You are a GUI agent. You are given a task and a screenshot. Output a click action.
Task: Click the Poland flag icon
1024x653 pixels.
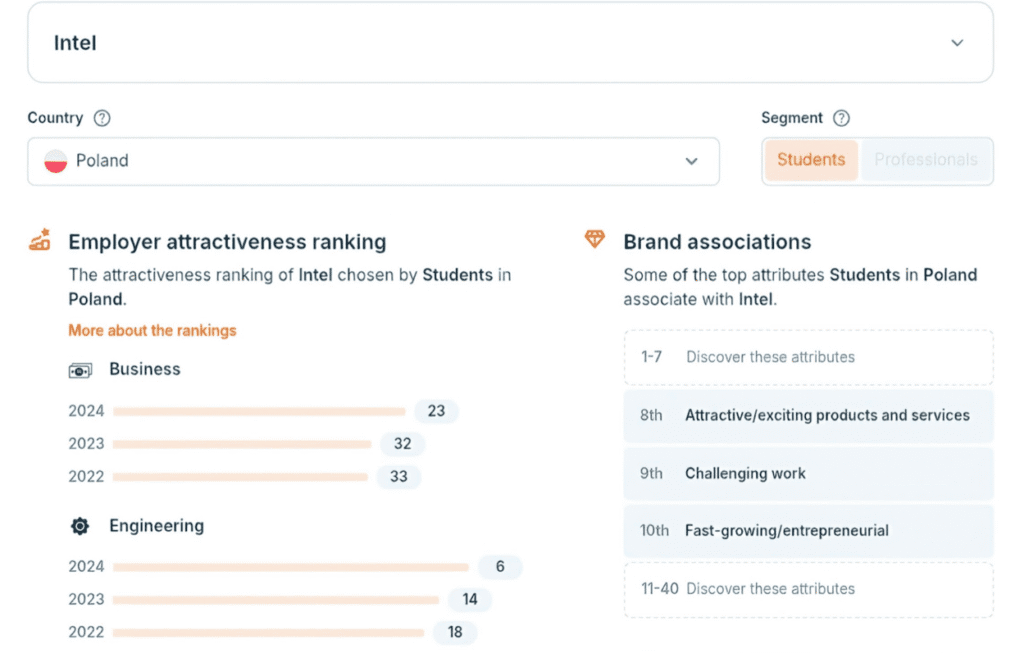[x=56, y=161]
